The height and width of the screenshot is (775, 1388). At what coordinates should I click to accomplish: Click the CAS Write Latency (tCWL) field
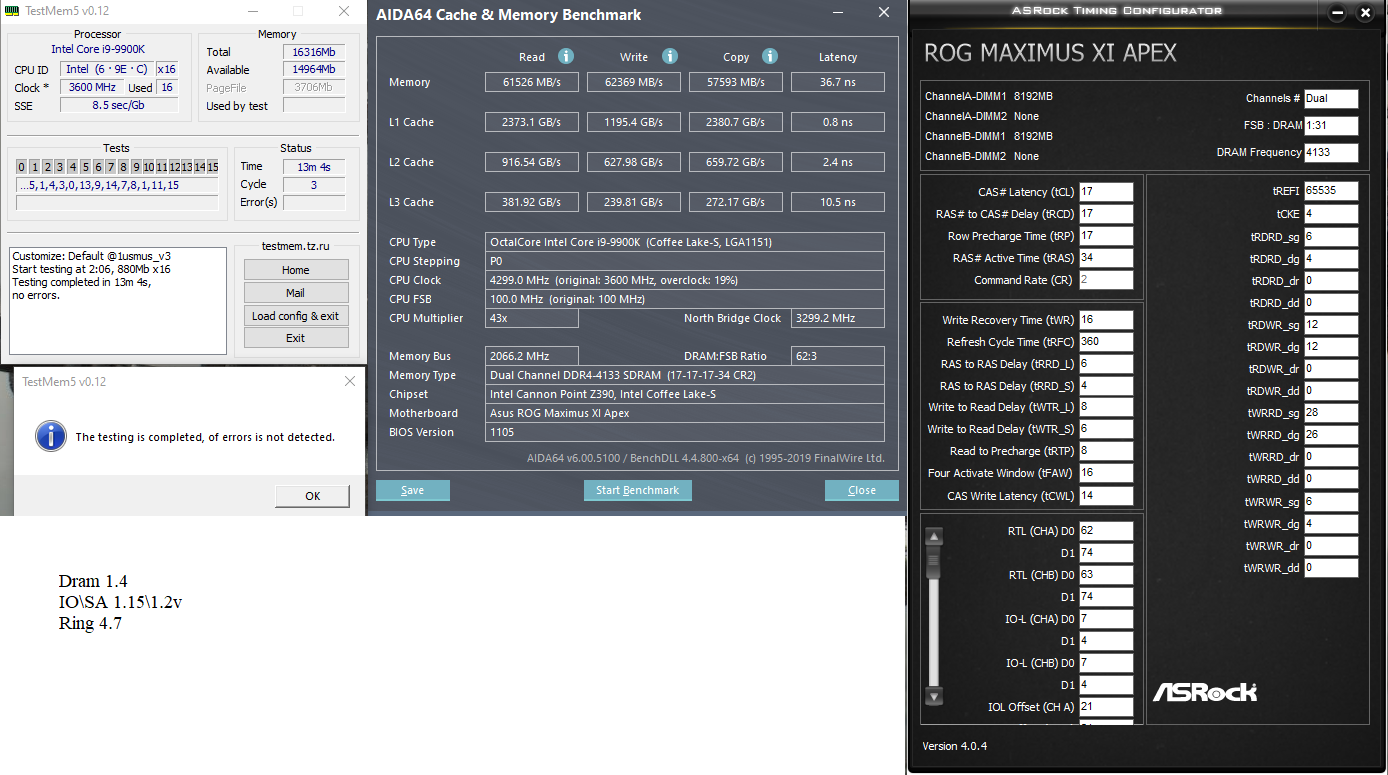point(1106,496)
